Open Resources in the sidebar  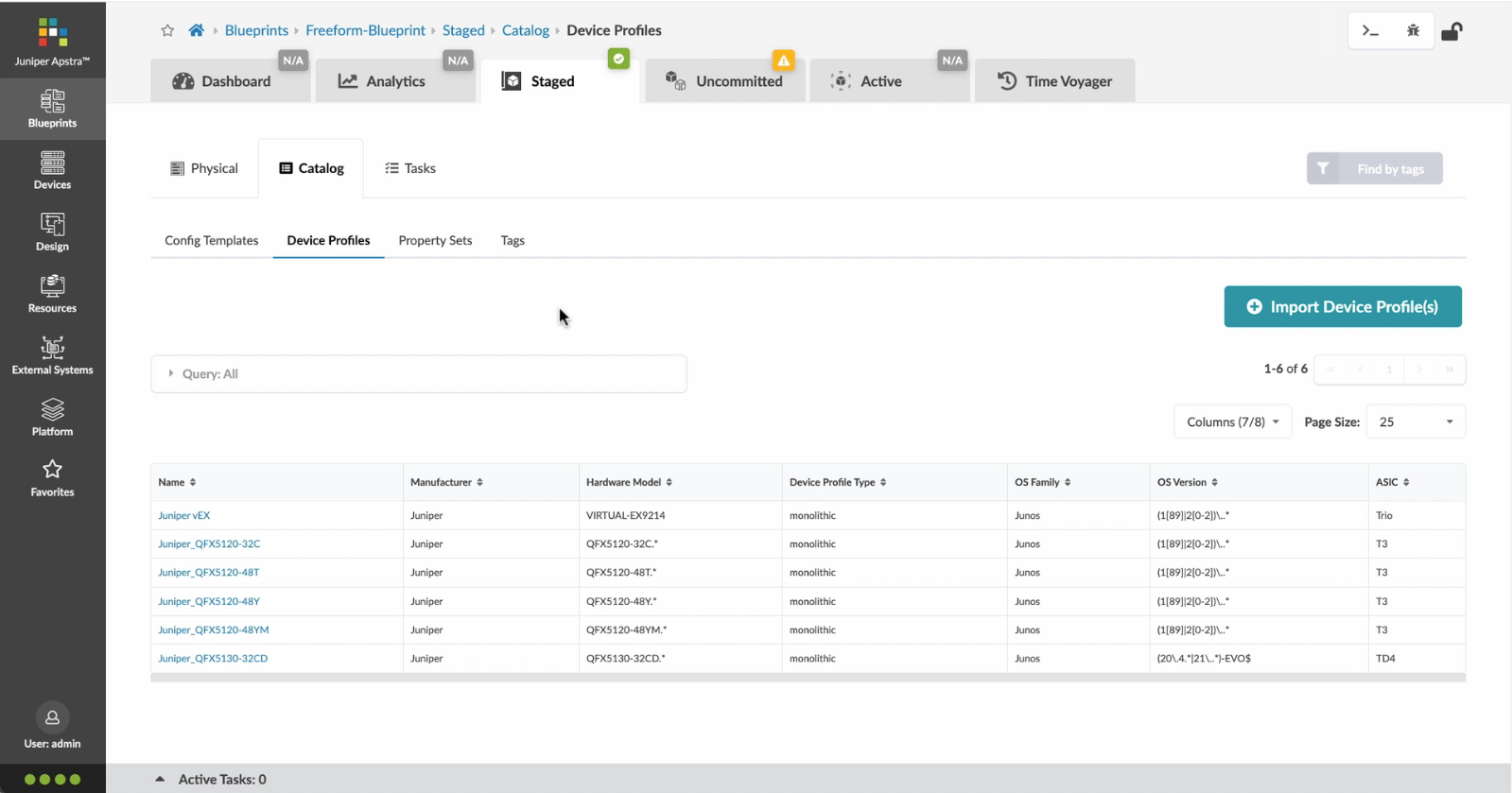(53, 293)
